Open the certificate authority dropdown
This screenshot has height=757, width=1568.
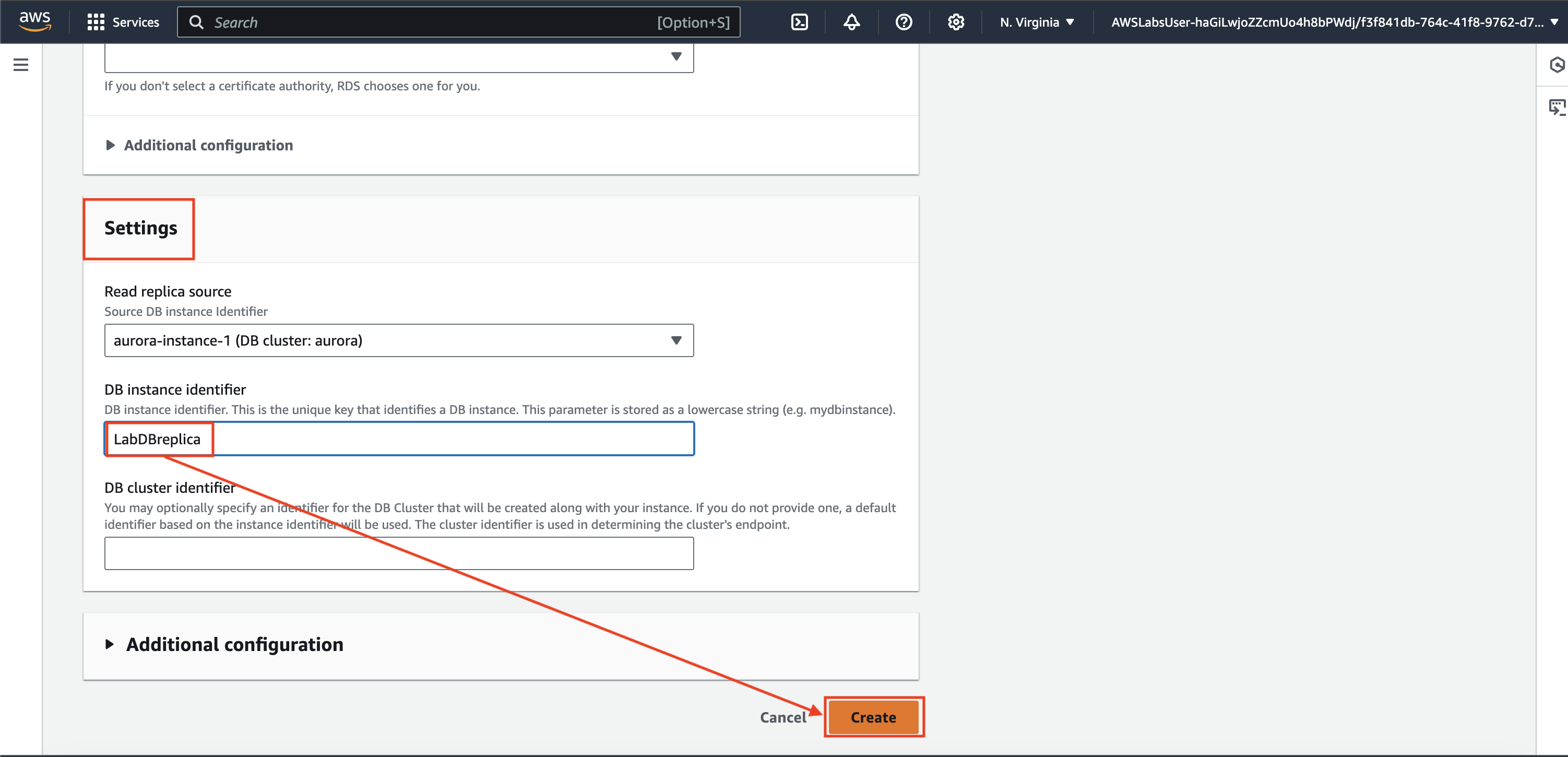pyautogui.click(x=399, y=57)
